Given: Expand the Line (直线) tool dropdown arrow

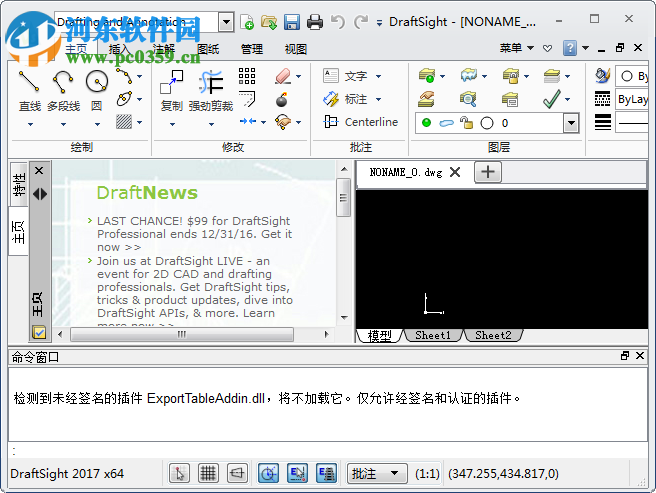Looking at the screenshot, I should pos(30,124).
